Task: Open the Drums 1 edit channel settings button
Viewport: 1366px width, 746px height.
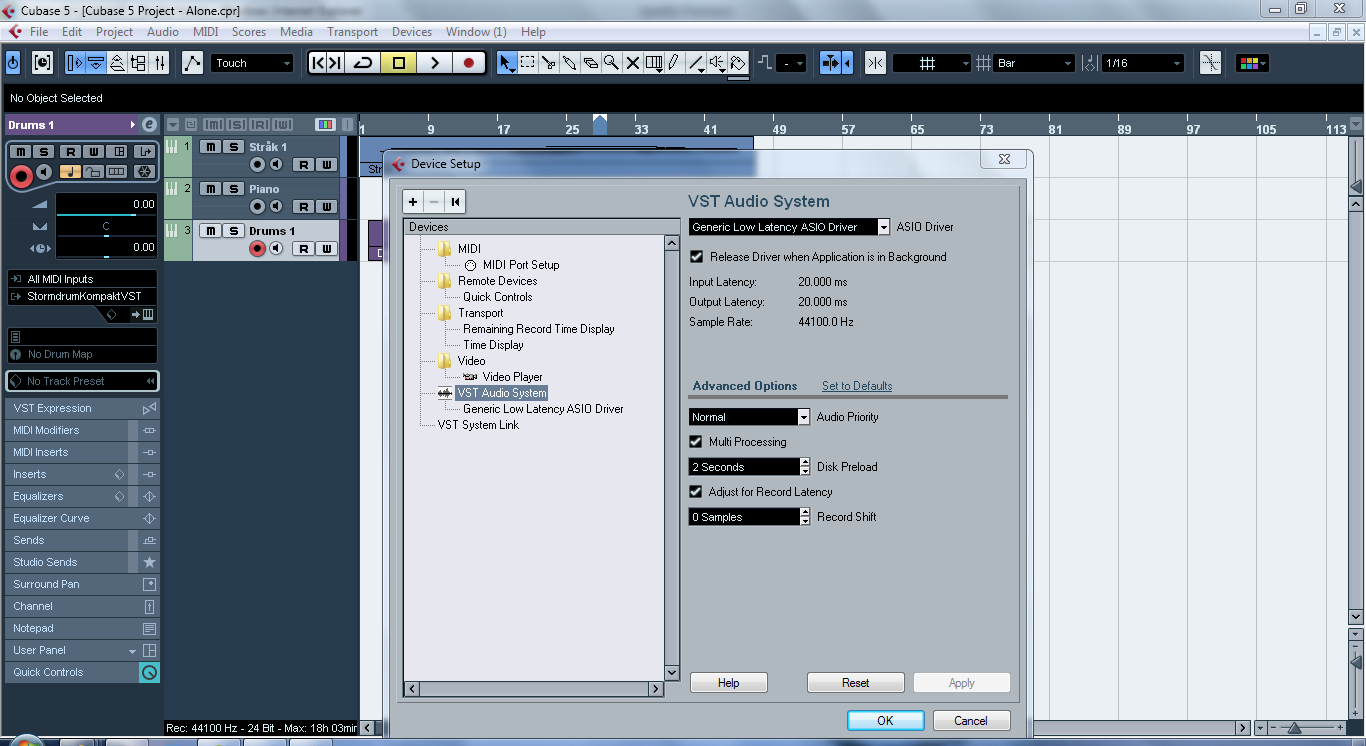Action: click(x=149, y=125)
